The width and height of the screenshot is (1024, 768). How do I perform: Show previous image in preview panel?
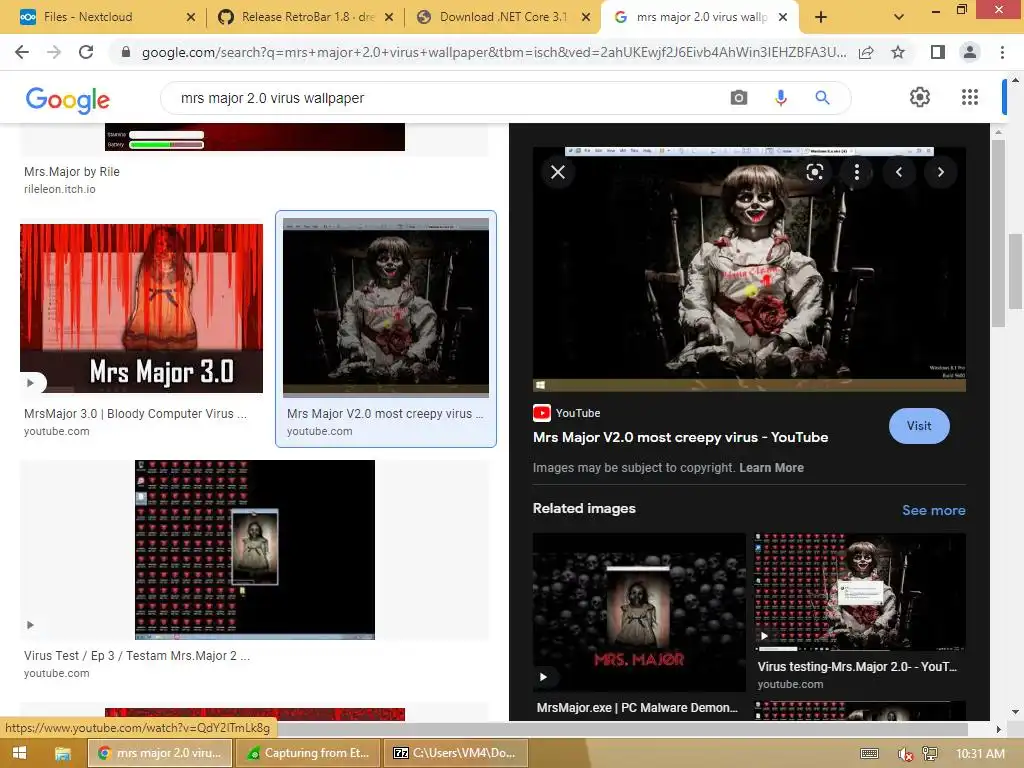[899, 172]
